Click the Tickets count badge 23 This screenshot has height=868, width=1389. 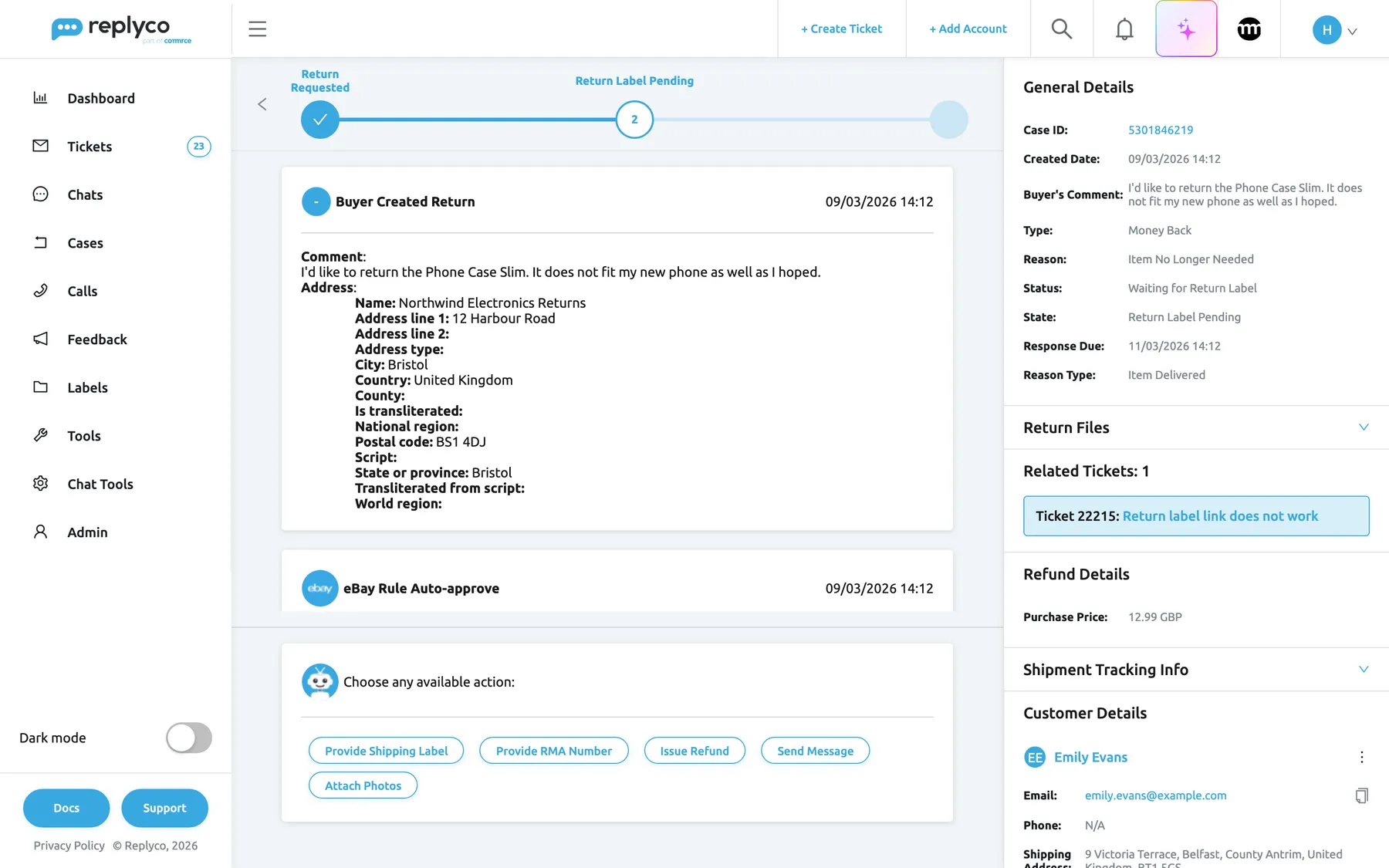click(x=199, y=147)
